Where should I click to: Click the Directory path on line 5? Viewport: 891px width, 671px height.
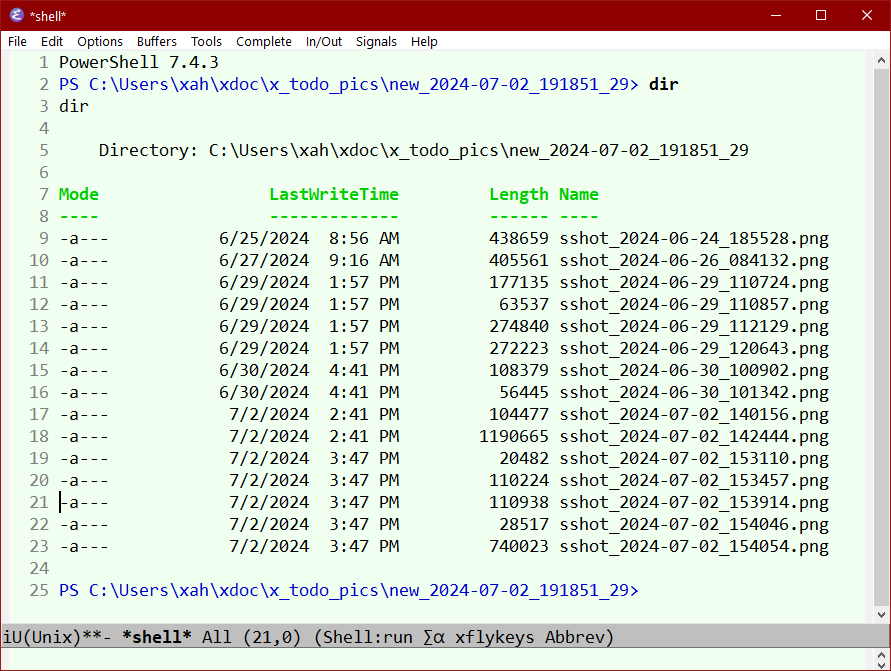point(478,150)
